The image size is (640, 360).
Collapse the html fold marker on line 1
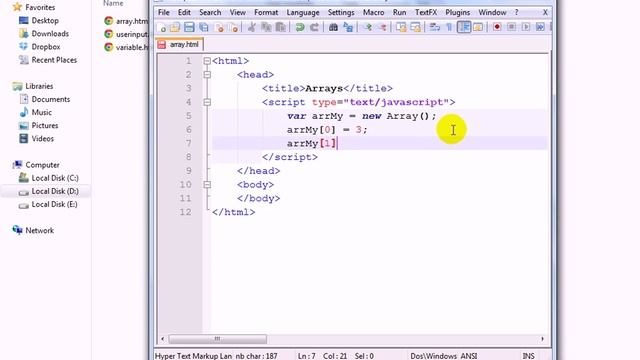pyautogui.click(x=207, y=61)
